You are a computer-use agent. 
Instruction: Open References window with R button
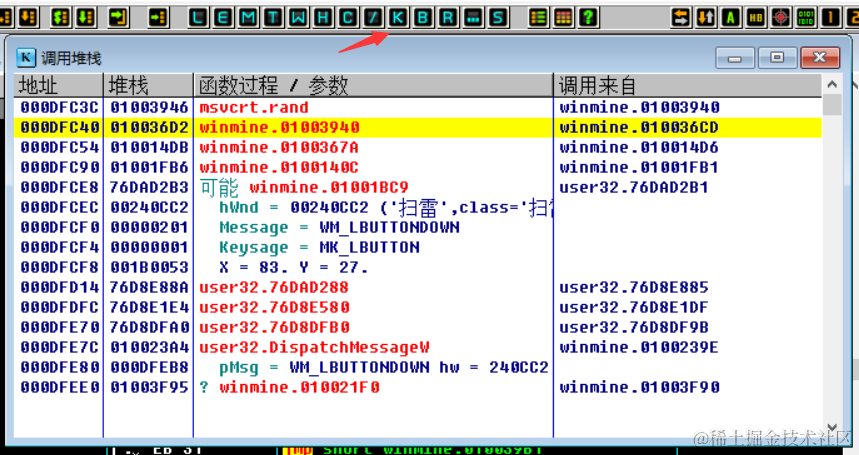pos(448,18)
